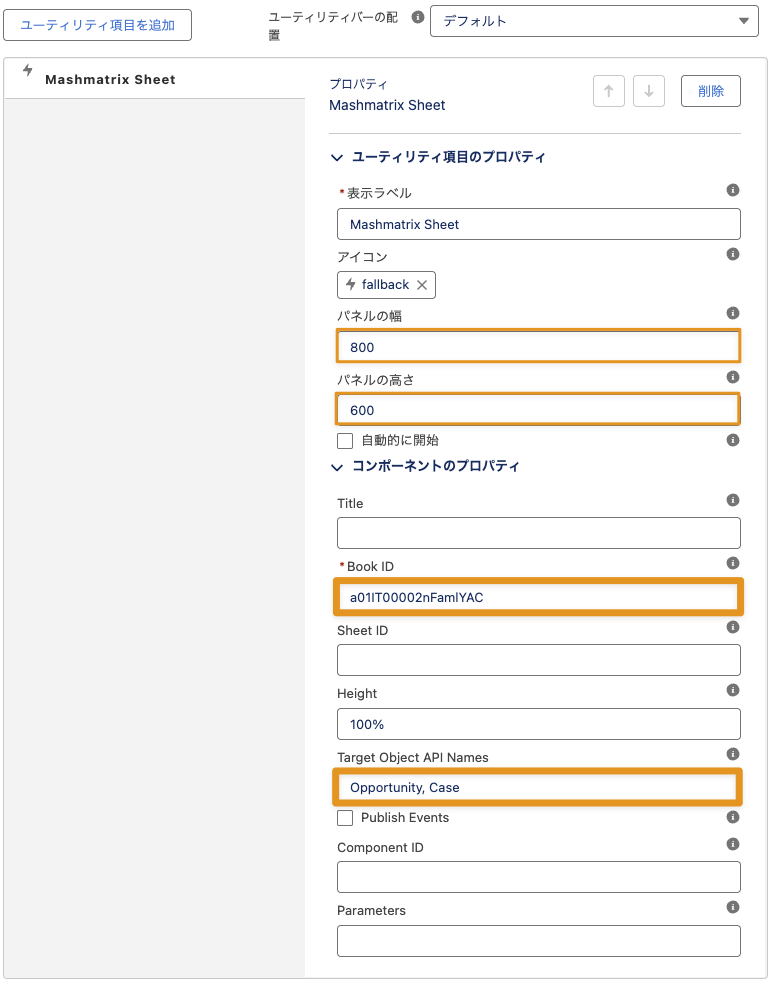Show info tooltip for Sheet ID
The height and width of the screenshot is (984, 771).
click(x=732, y=627)
